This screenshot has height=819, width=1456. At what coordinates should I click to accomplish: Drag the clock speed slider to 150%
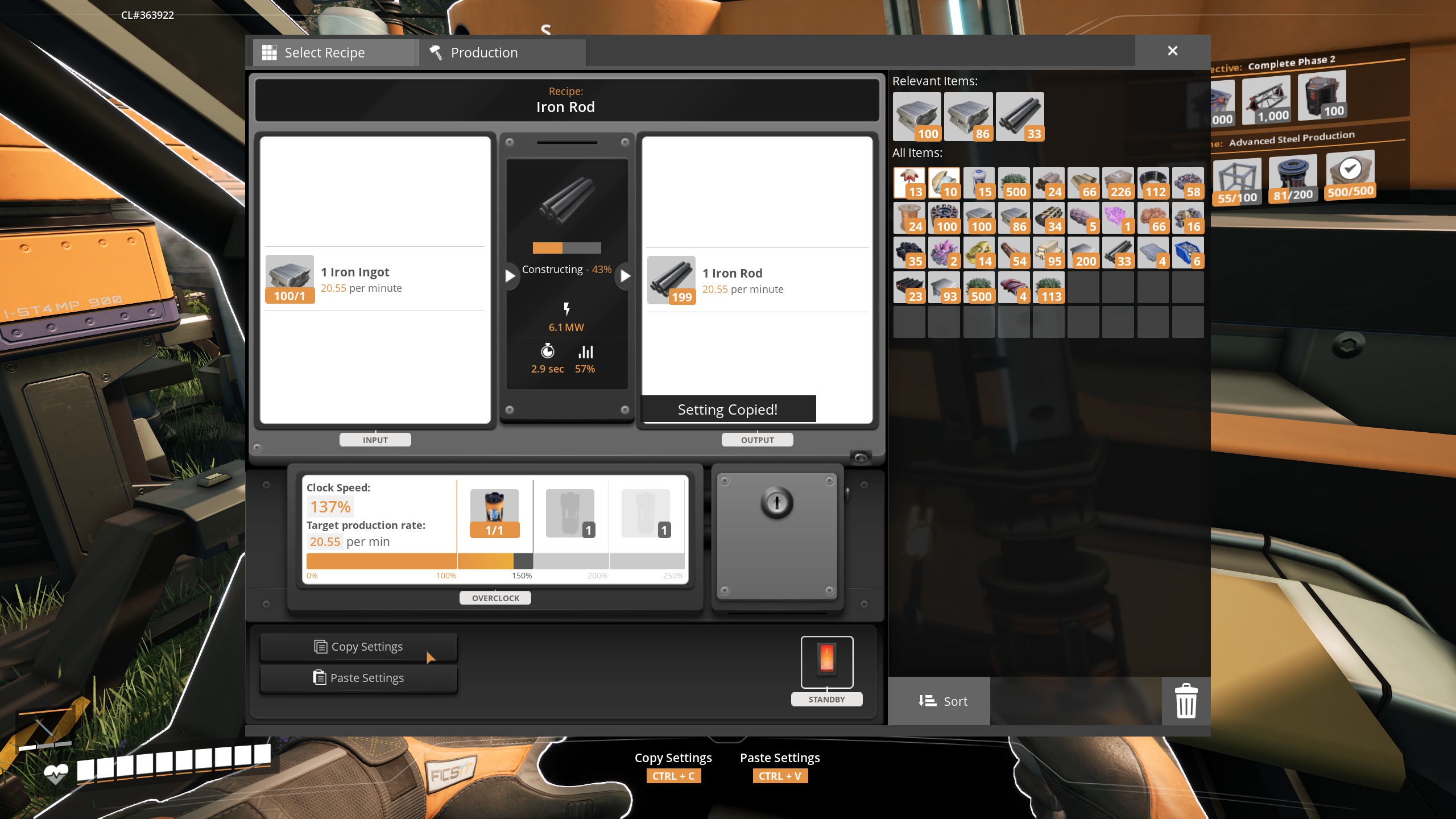tap(520, 563)
